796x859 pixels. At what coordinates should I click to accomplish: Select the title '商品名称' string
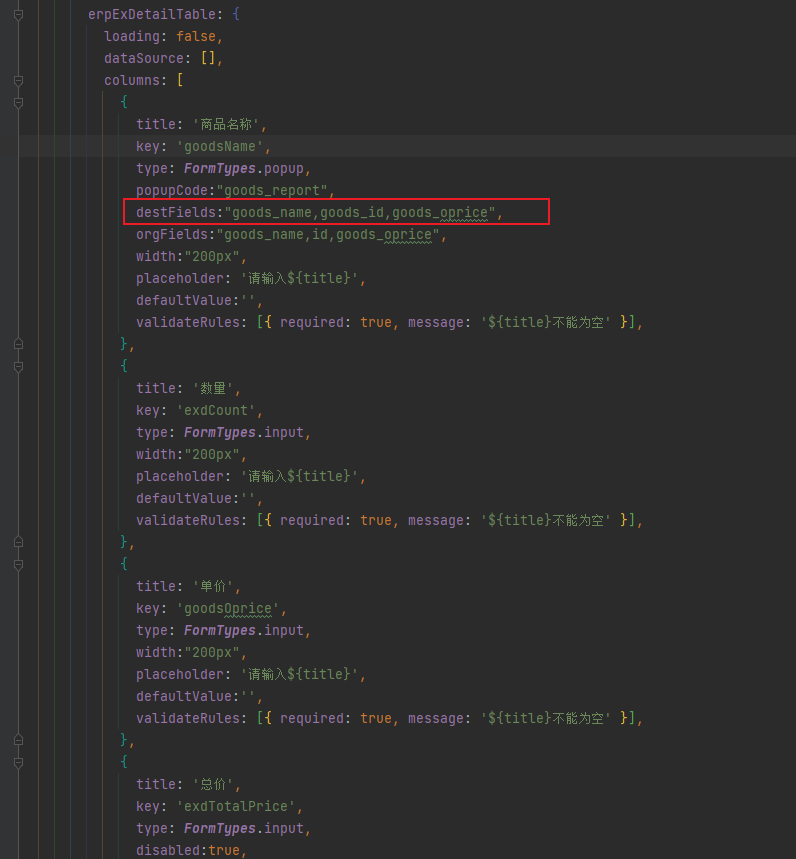pyautogui.click(x=225, y=124)
